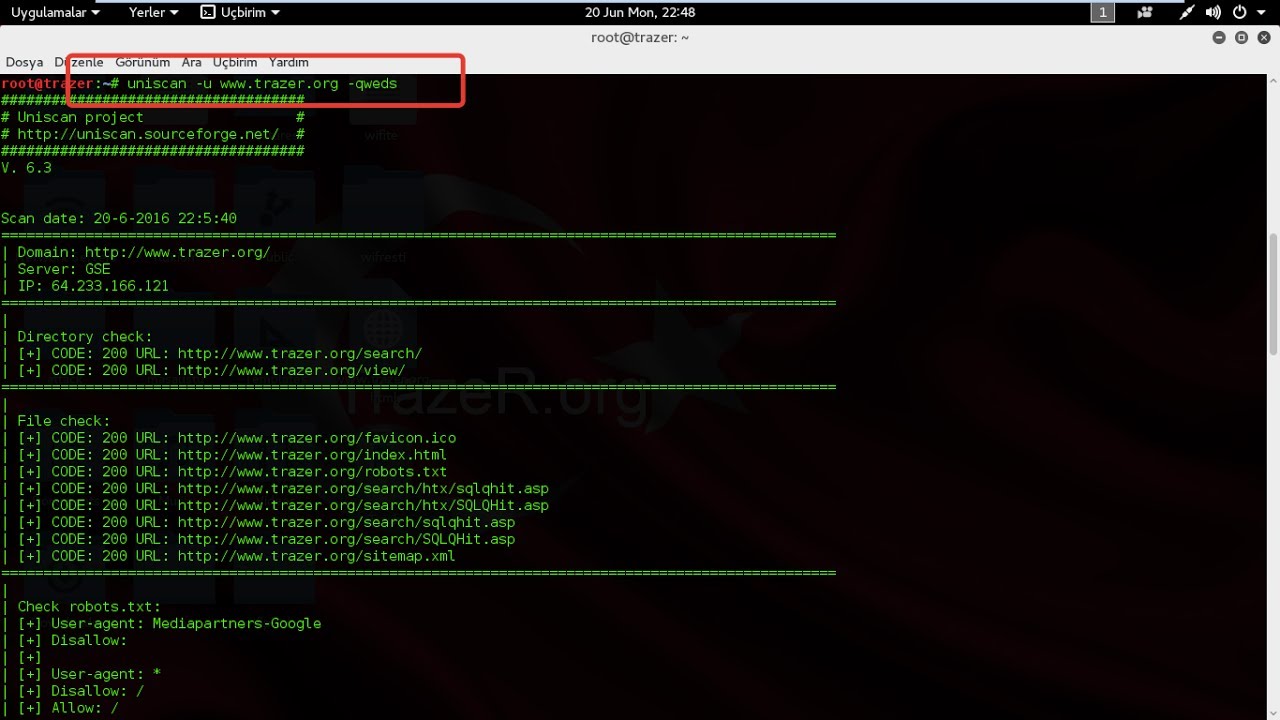Click the User-agent: Mediapartners-Google line
This screenshot has height=720, width=1280.
(x=161, y=624)
